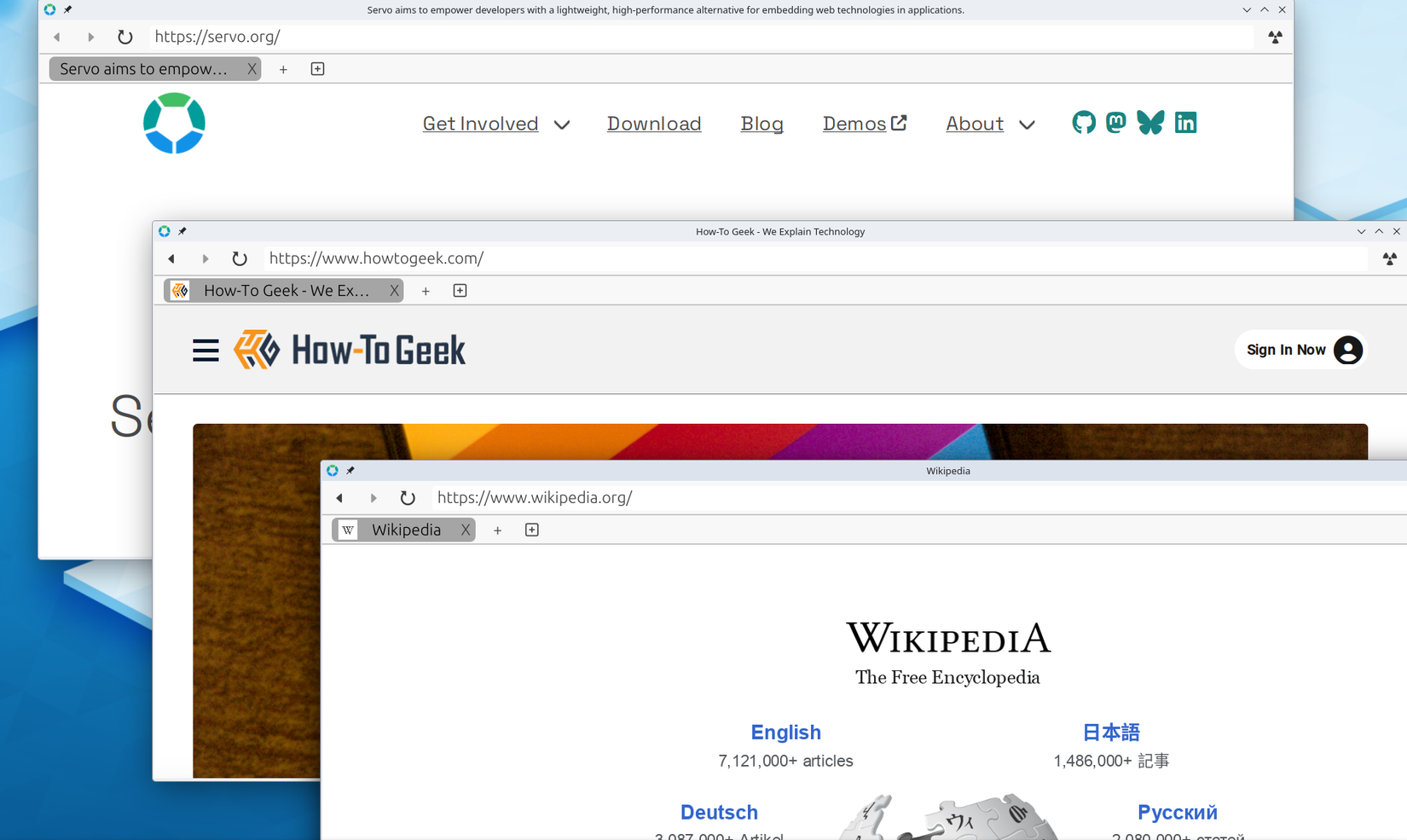Collapse the Servo window using the titlebar chevron
Viewport: 1407px width, 840px height.
coord(1247,9)
